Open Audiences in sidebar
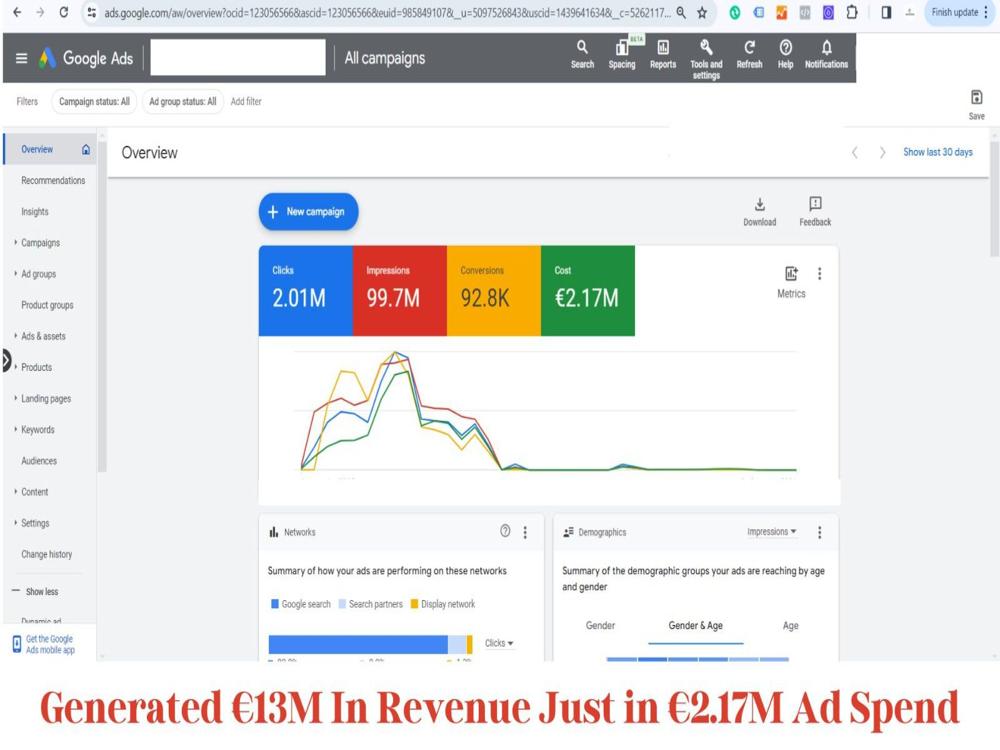1000x750 pixels. [39, 460]
